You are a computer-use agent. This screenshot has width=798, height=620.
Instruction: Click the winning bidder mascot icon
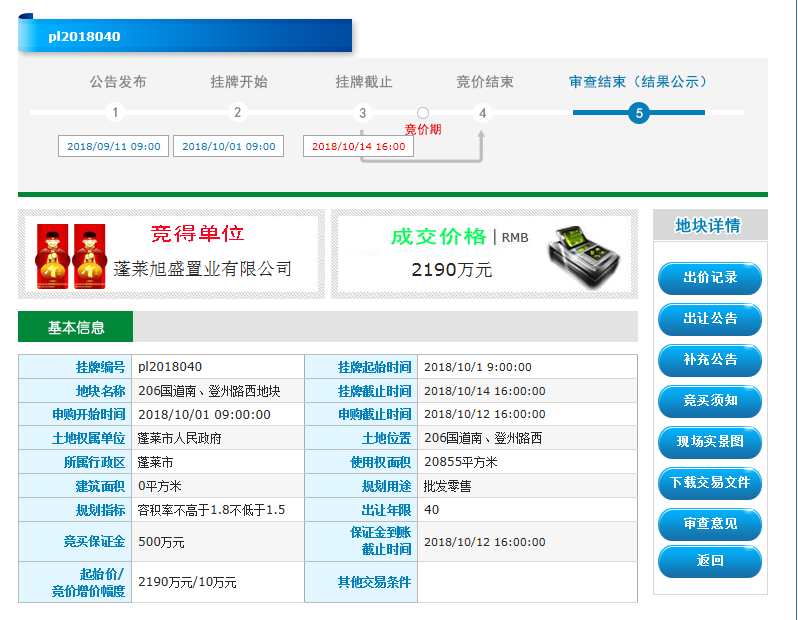(x=72, y=256)
